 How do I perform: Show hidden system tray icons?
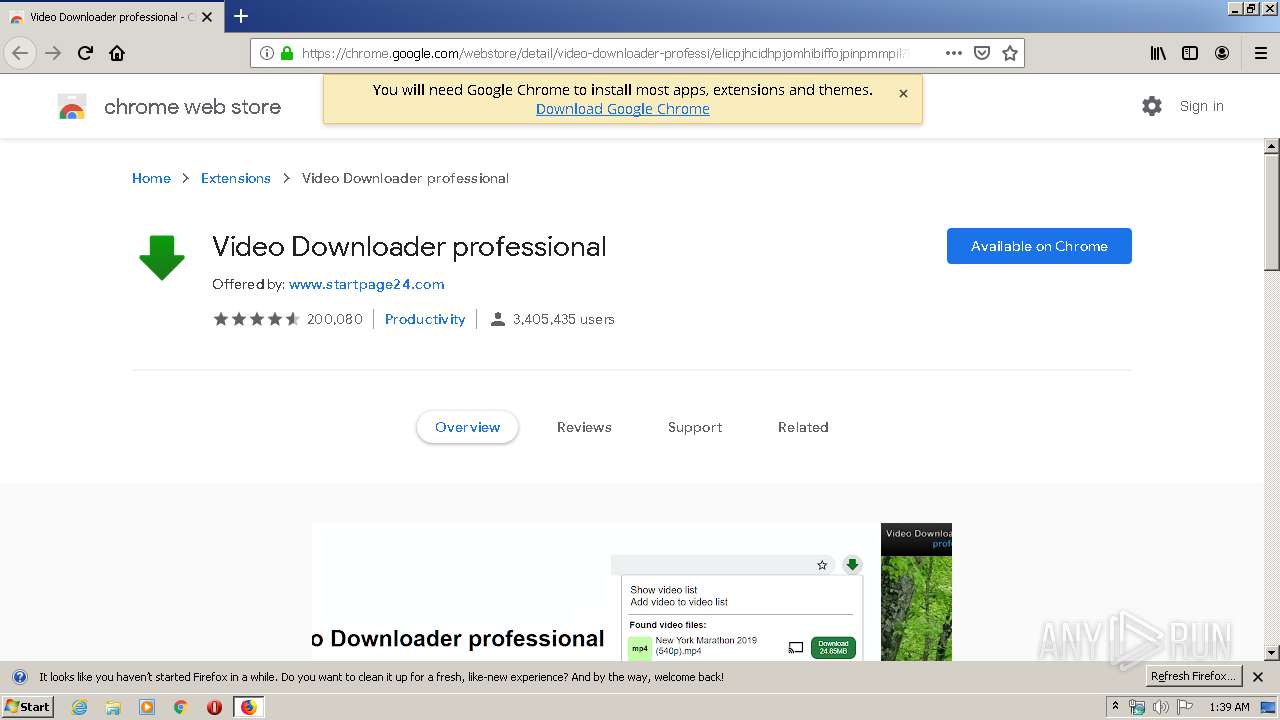(x=1115, y=707)
